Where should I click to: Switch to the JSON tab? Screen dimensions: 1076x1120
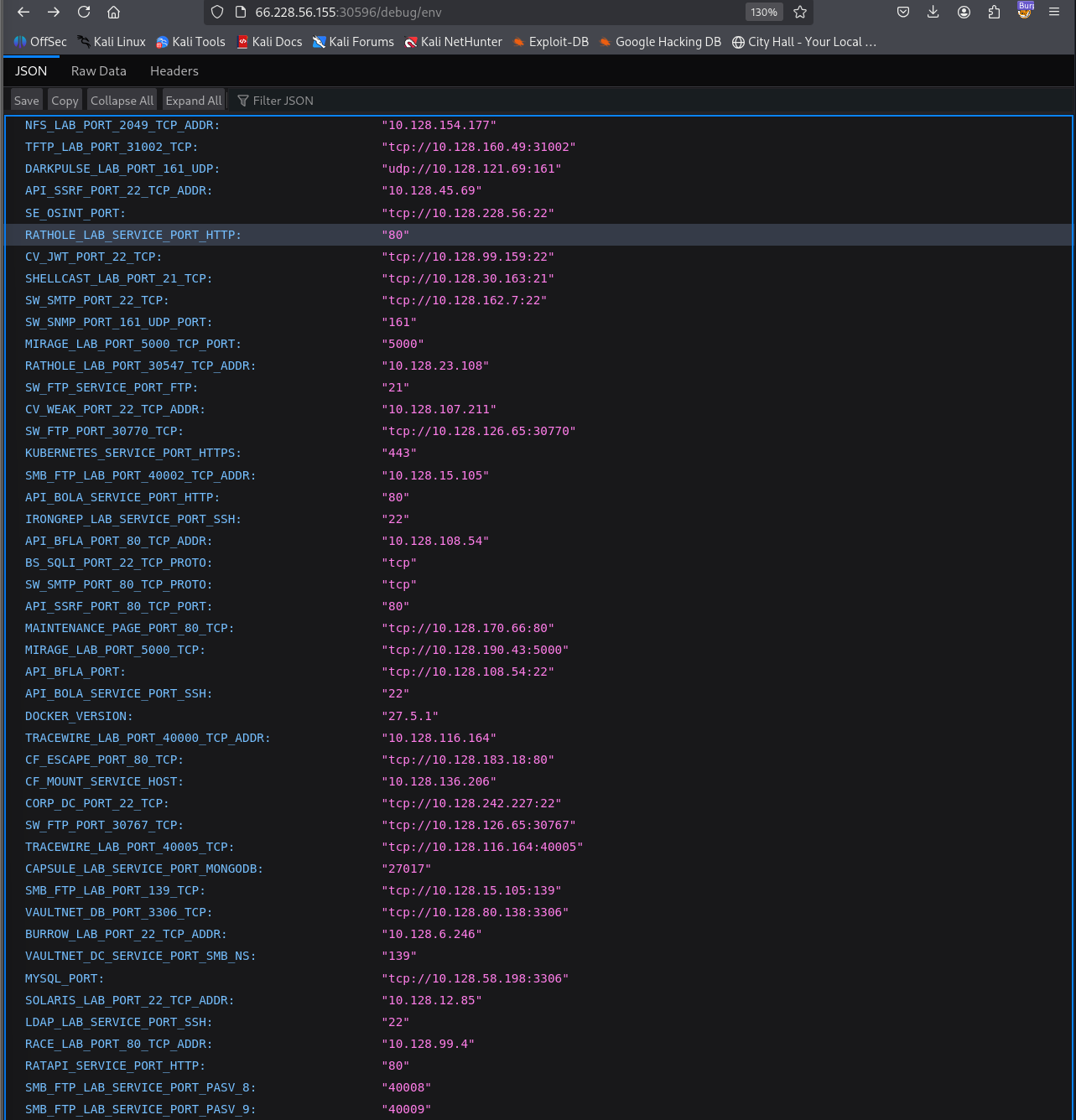(x=31, y=71)
